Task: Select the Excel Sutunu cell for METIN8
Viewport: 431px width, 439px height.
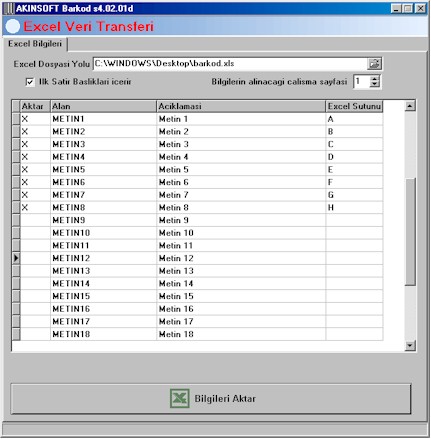Action: pyautogui.click(x=354, y=208)
